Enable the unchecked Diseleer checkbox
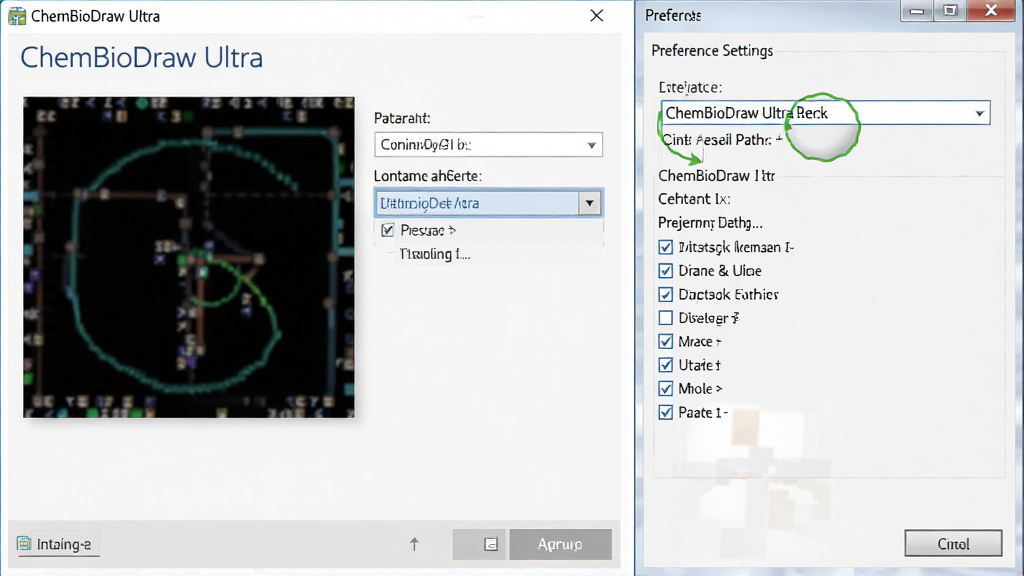This screenshot has height=576, width=1024. 665,318
